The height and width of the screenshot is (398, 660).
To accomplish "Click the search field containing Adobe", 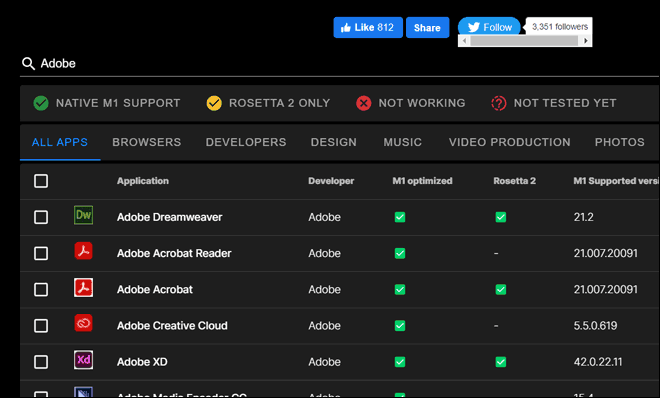I will pos(339,64).
